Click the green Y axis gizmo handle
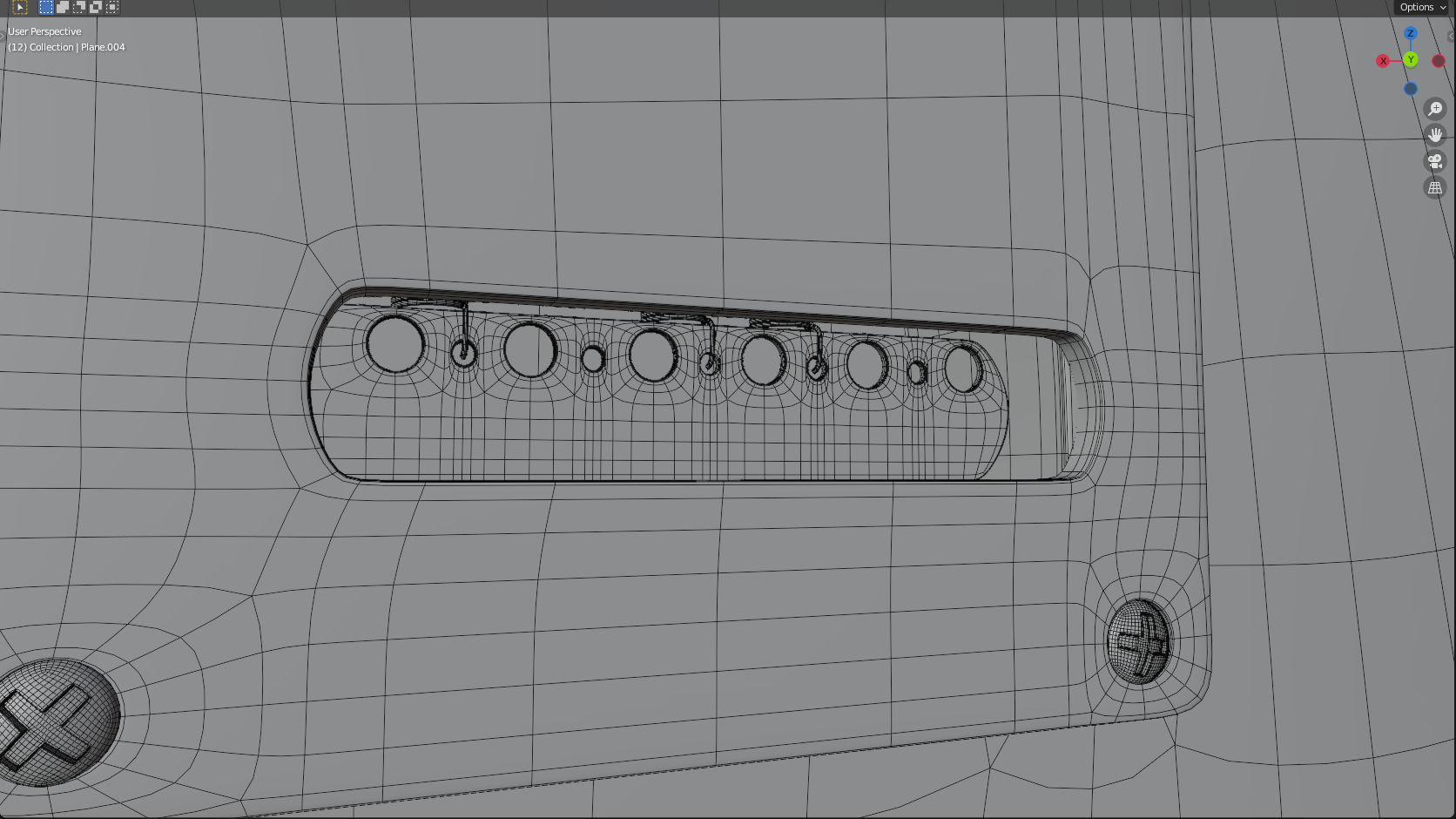The width and height of the screenshot is (1456, 819). tap(1411, 59)
